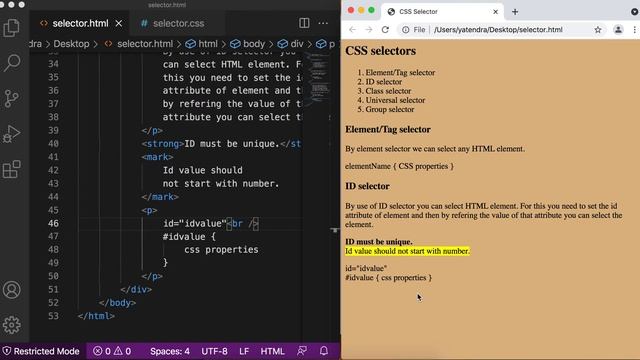Image resolution: width=640 pixels, height=360 pixels.
Task: Open the Extensions view
Action: [x=11, y=169]
